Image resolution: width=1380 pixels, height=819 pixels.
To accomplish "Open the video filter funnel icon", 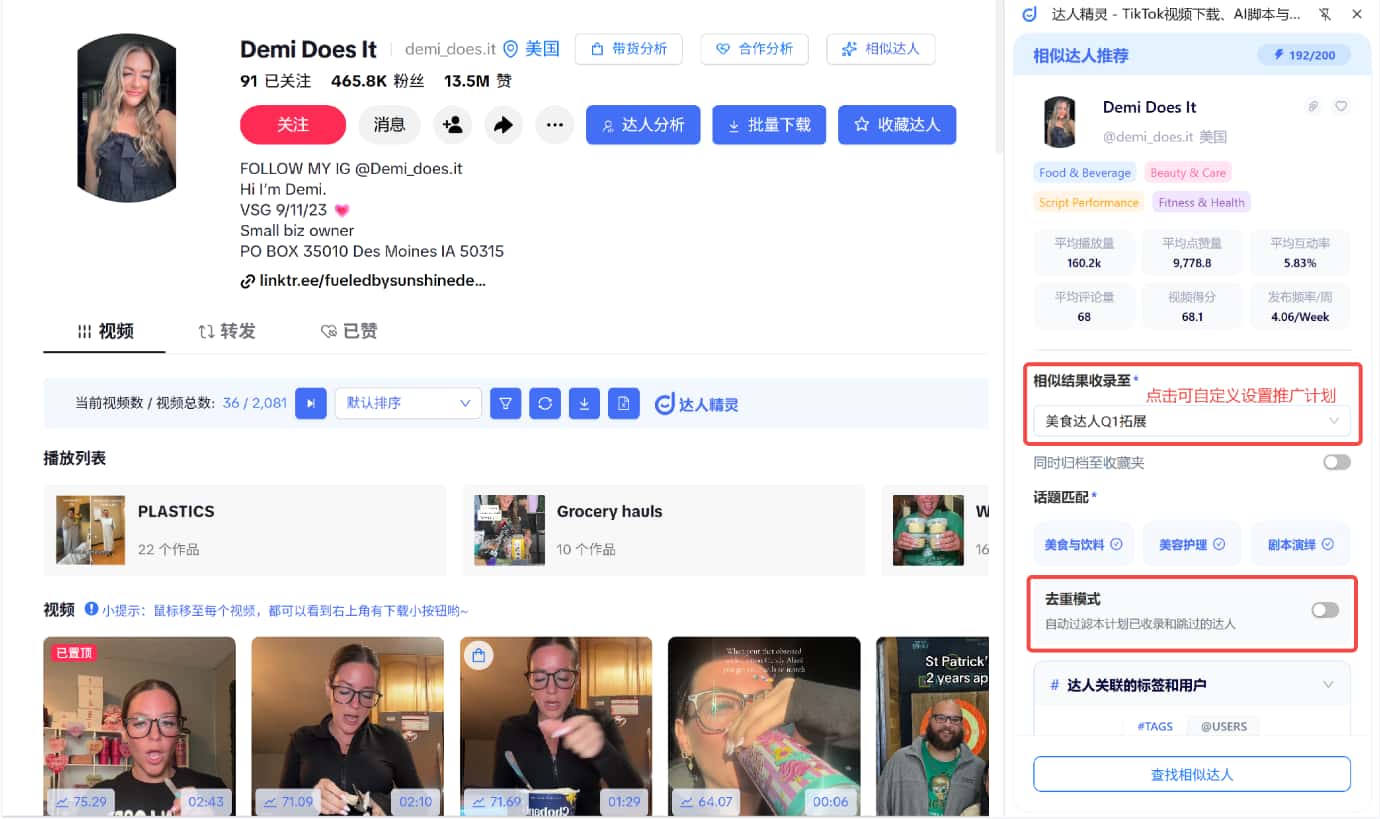I will 505,403.
